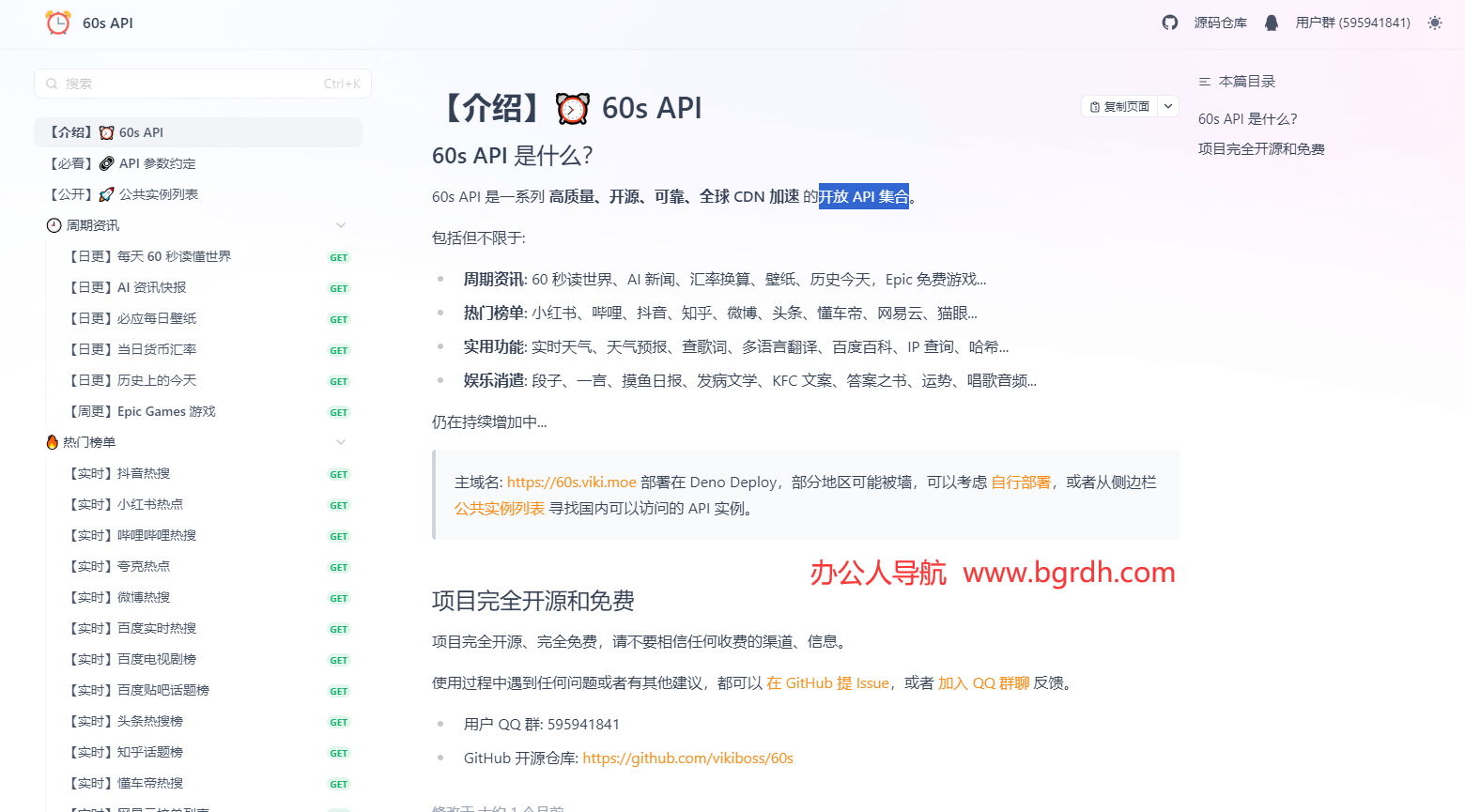
Task: Click the notification bell icon
Action: 1272,22
